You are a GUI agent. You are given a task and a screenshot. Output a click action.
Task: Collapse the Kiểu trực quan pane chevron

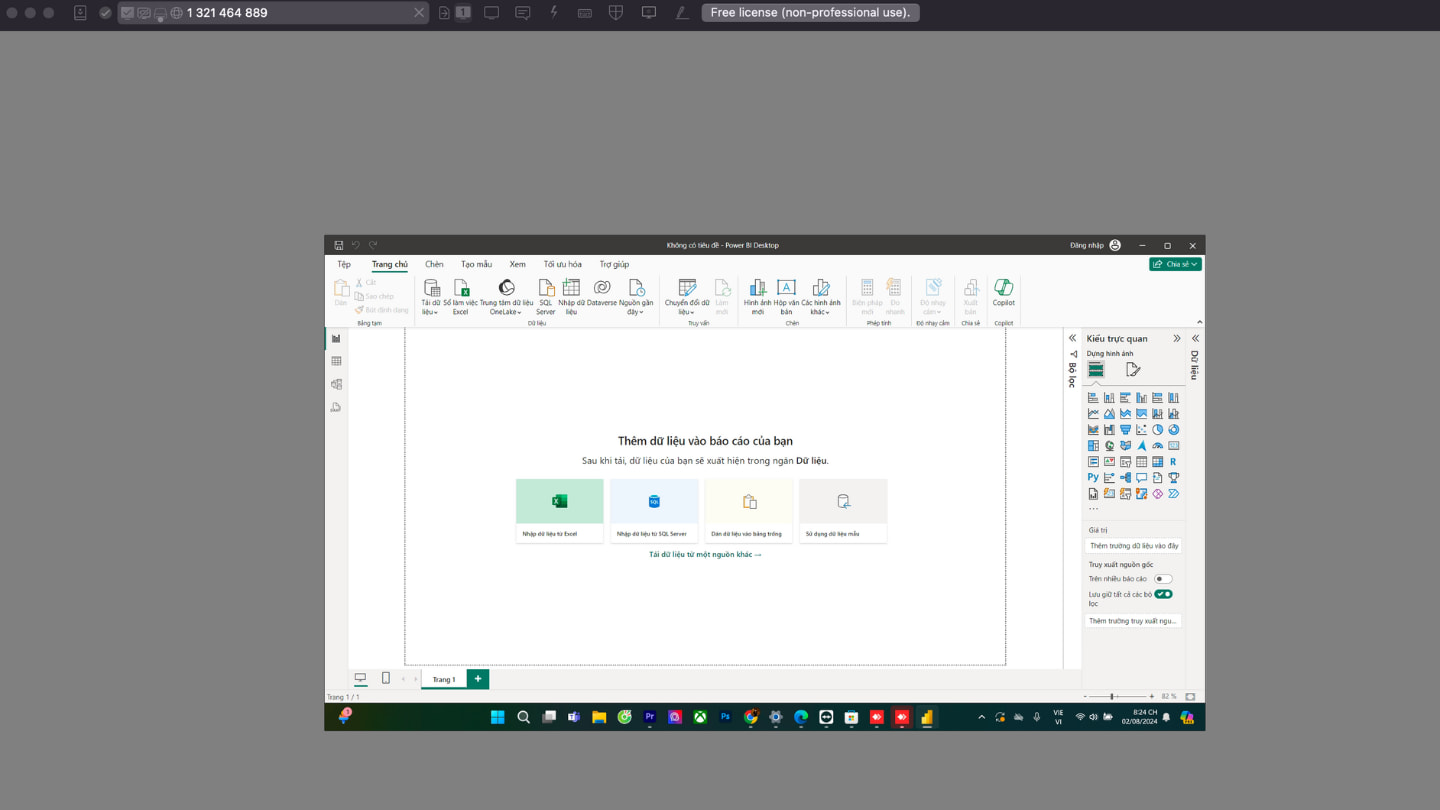[1176, 338]
